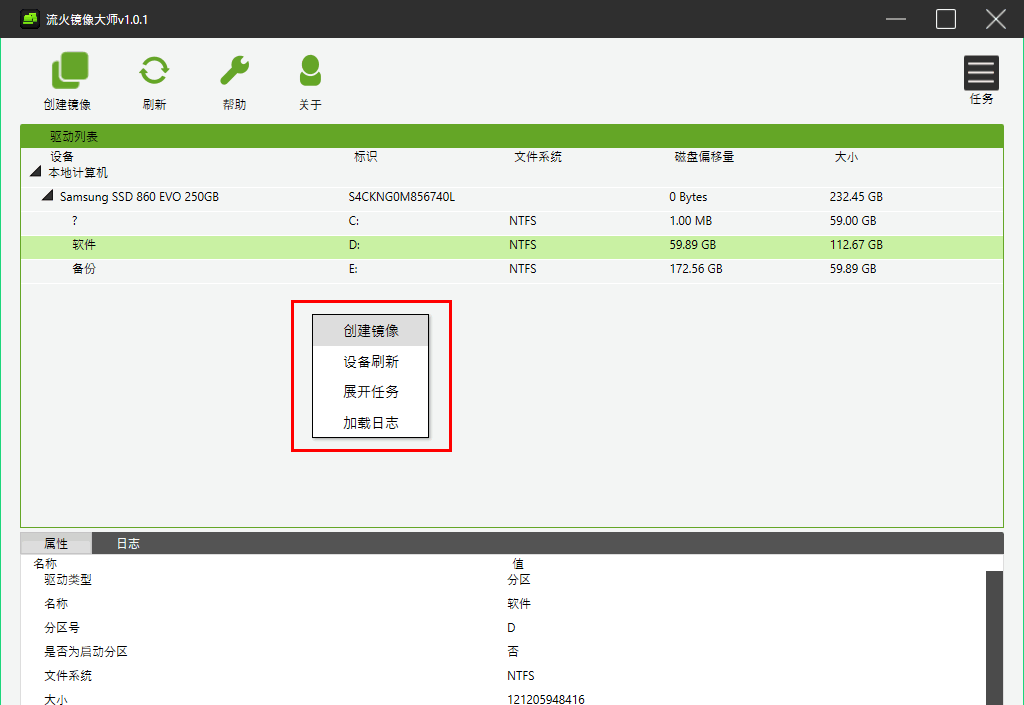This screenshot has height=705, width=1024.
Task: Click the 标识 column header
Action: pyautogui.click(x=366, y=157)
